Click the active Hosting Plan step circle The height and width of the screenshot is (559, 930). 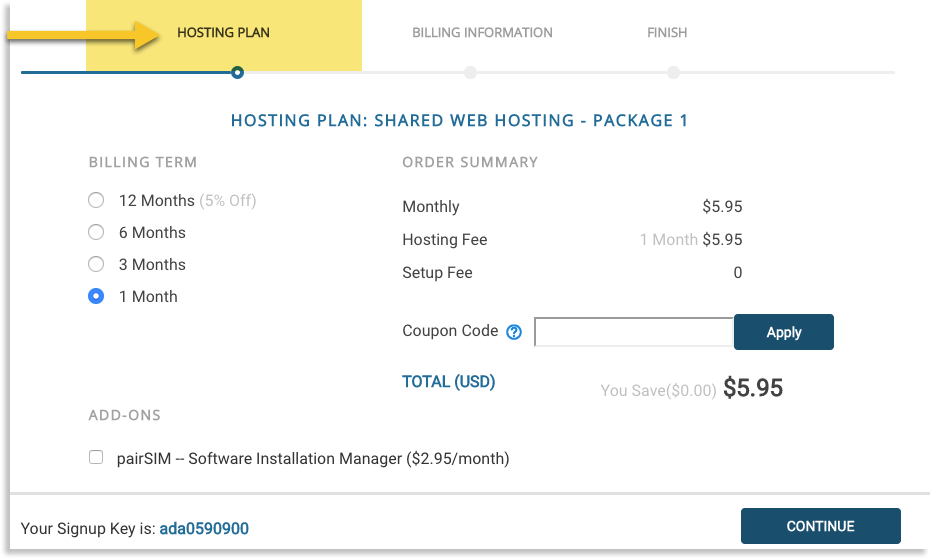click(237, 72)
